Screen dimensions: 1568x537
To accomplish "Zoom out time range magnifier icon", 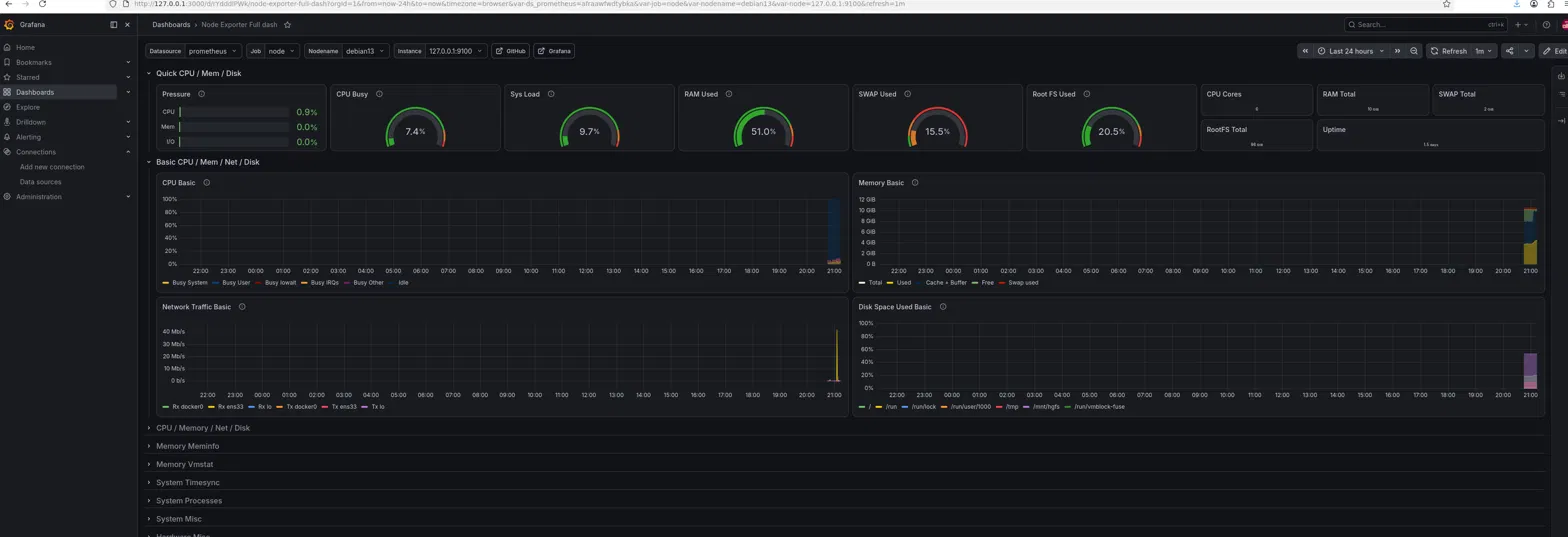I will tap(1414, 51).
